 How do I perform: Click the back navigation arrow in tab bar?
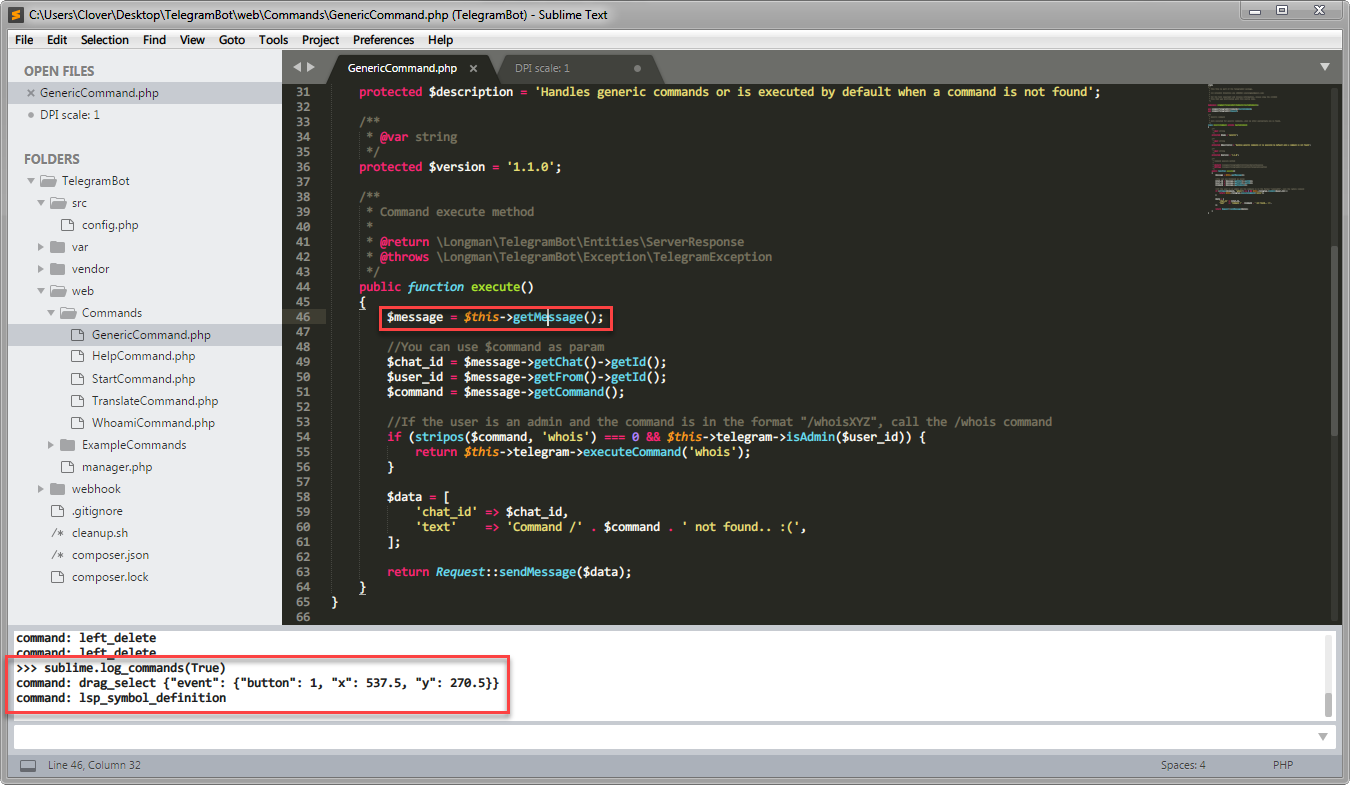[x=296, y=66]
